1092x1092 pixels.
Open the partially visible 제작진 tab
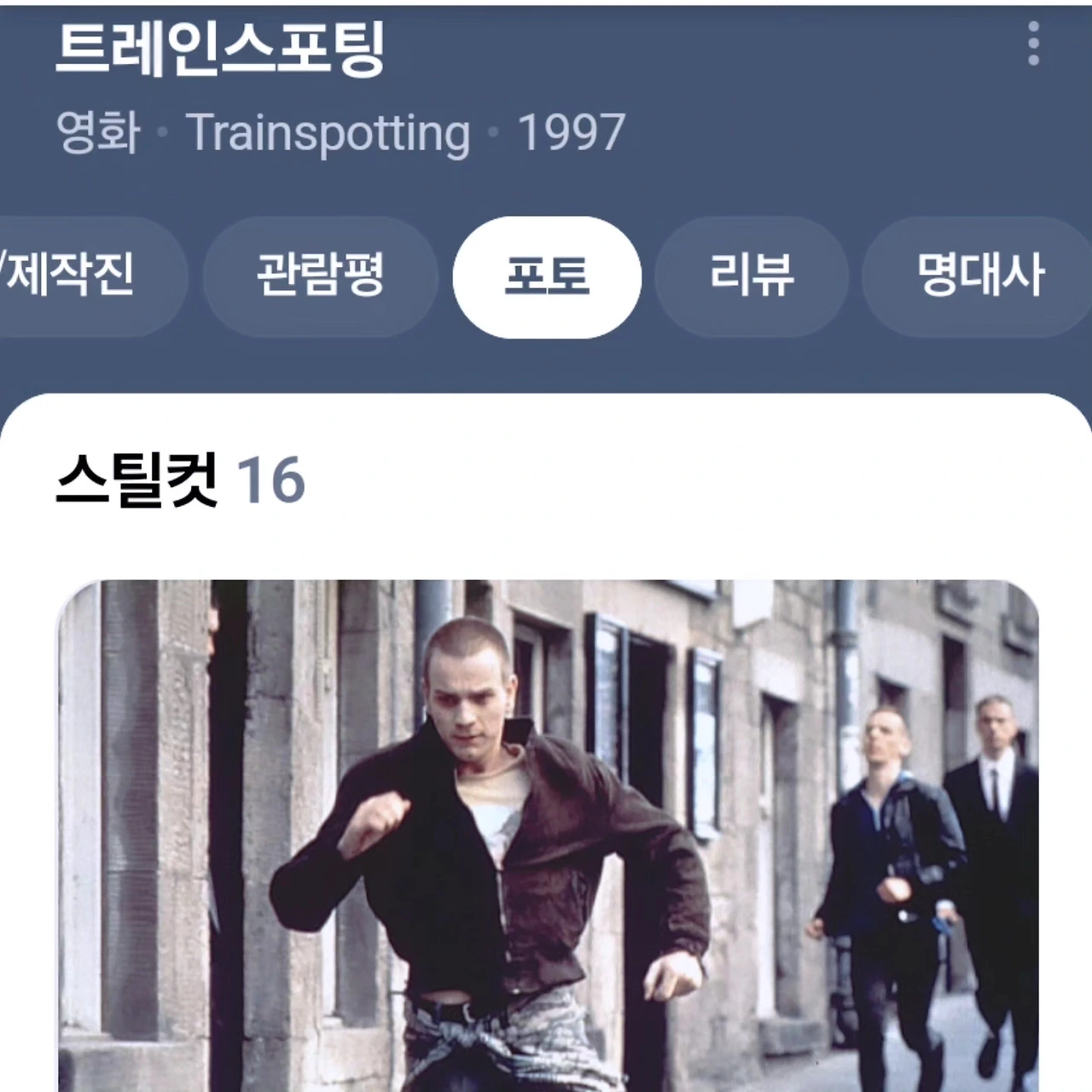(x=85, y=276)
